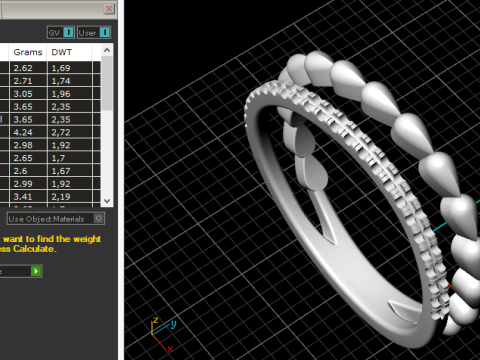The height and width of the screenshot is (360, 480).
Task: Select the 1,7 DWT cell
Action: [x=70, y=158]
